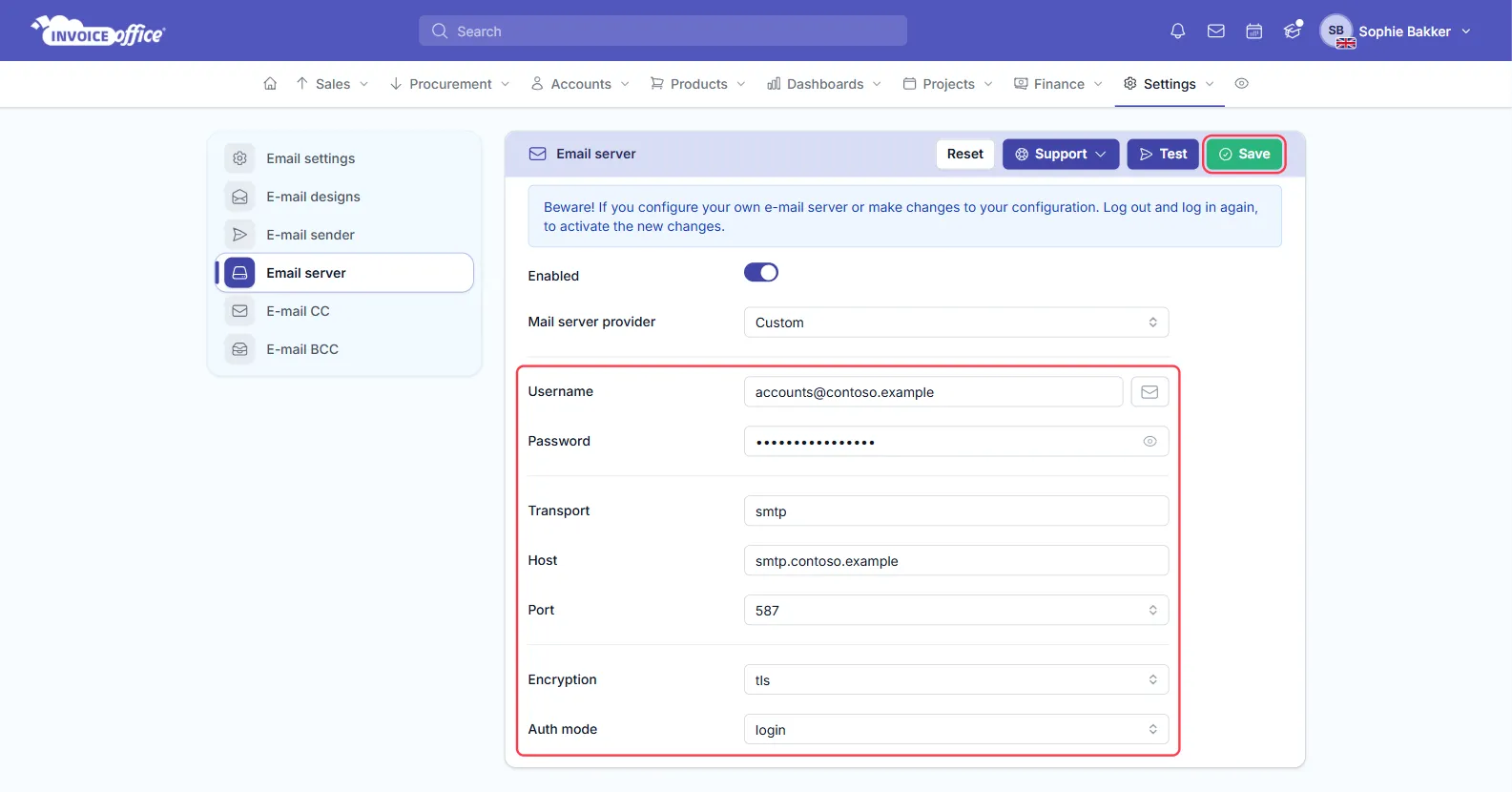Open the Projects menu
This screenshot has width=1512, height=792.
pyautogui.click(x=948, y=84)
